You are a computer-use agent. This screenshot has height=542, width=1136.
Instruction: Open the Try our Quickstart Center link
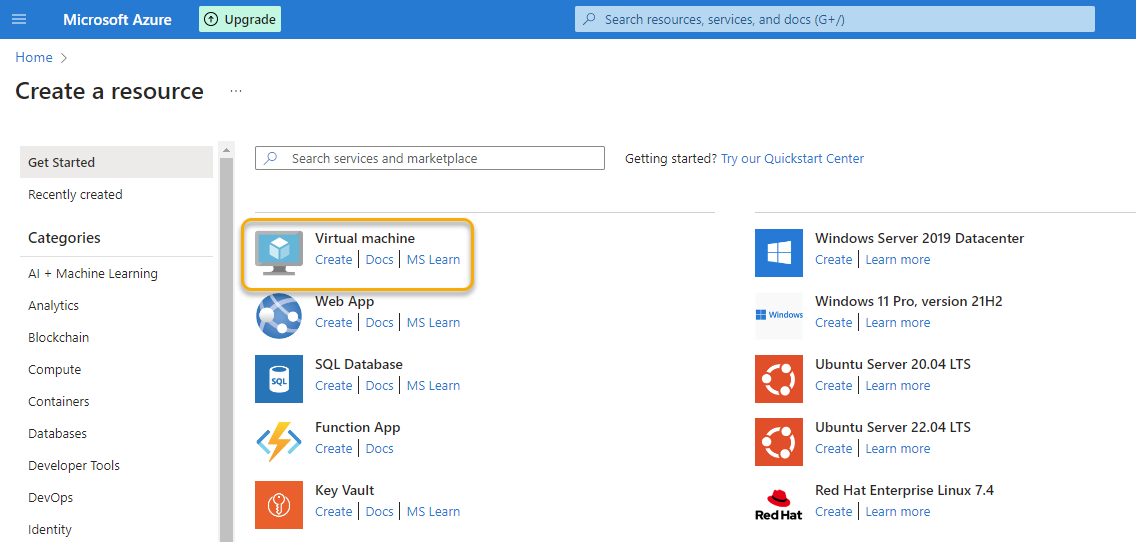click(792, 159)
